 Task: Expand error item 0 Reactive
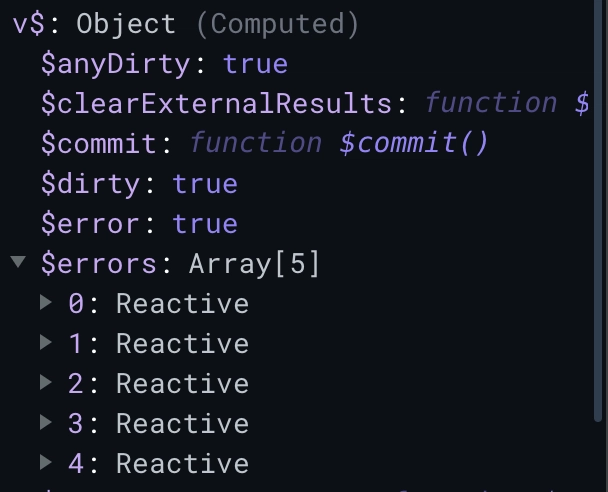(46, 302)
